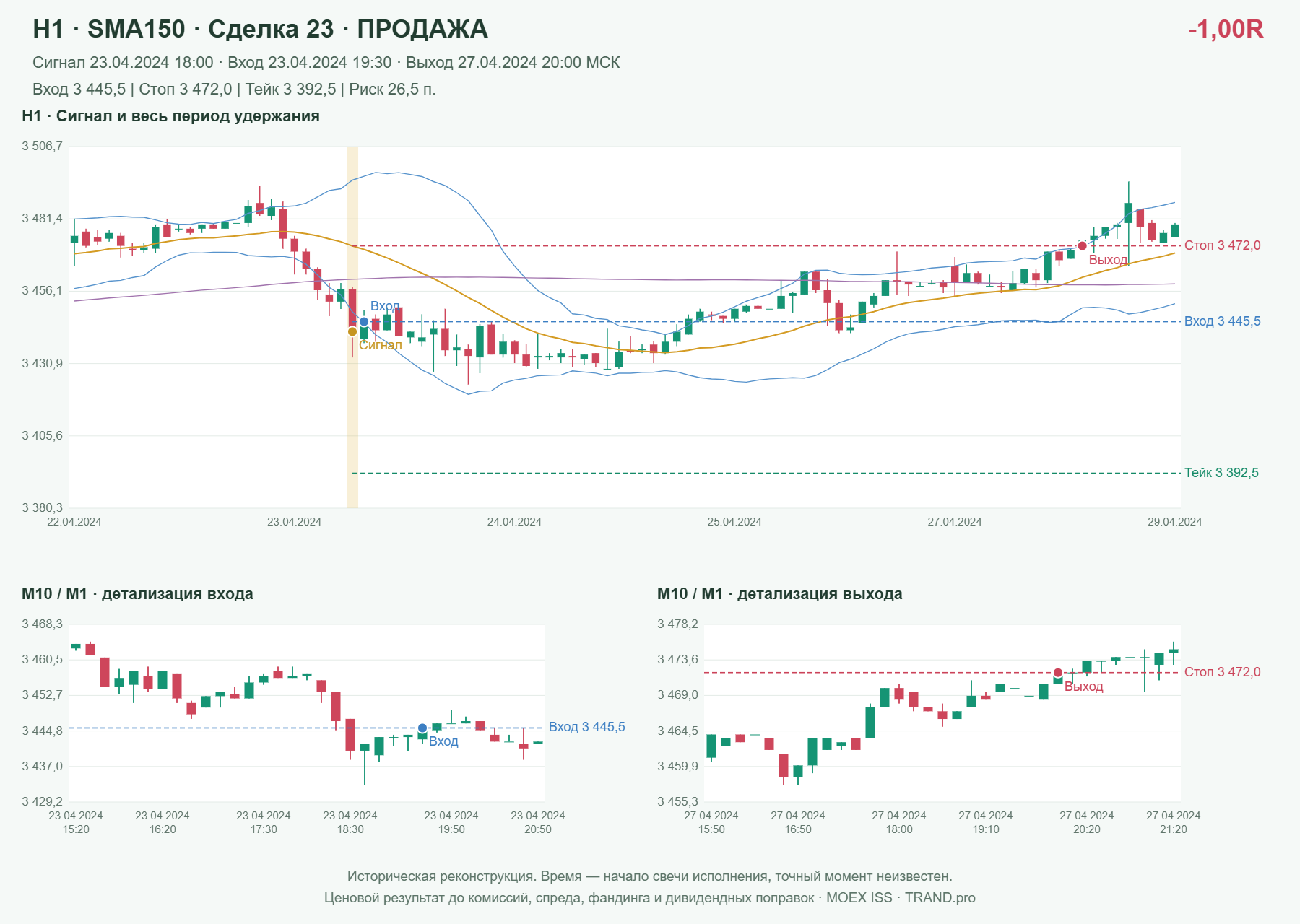This screenshot has width=1300, height=924.
Task: Select the '3 468,3' axis value
Action: [42, 624]
